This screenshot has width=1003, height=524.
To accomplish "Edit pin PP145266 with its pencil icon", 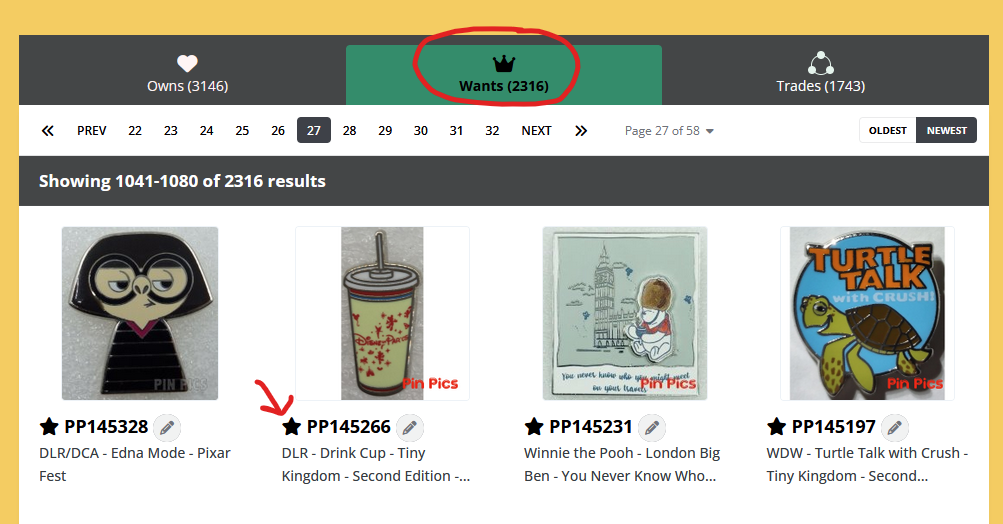I will tap(409, 427).
